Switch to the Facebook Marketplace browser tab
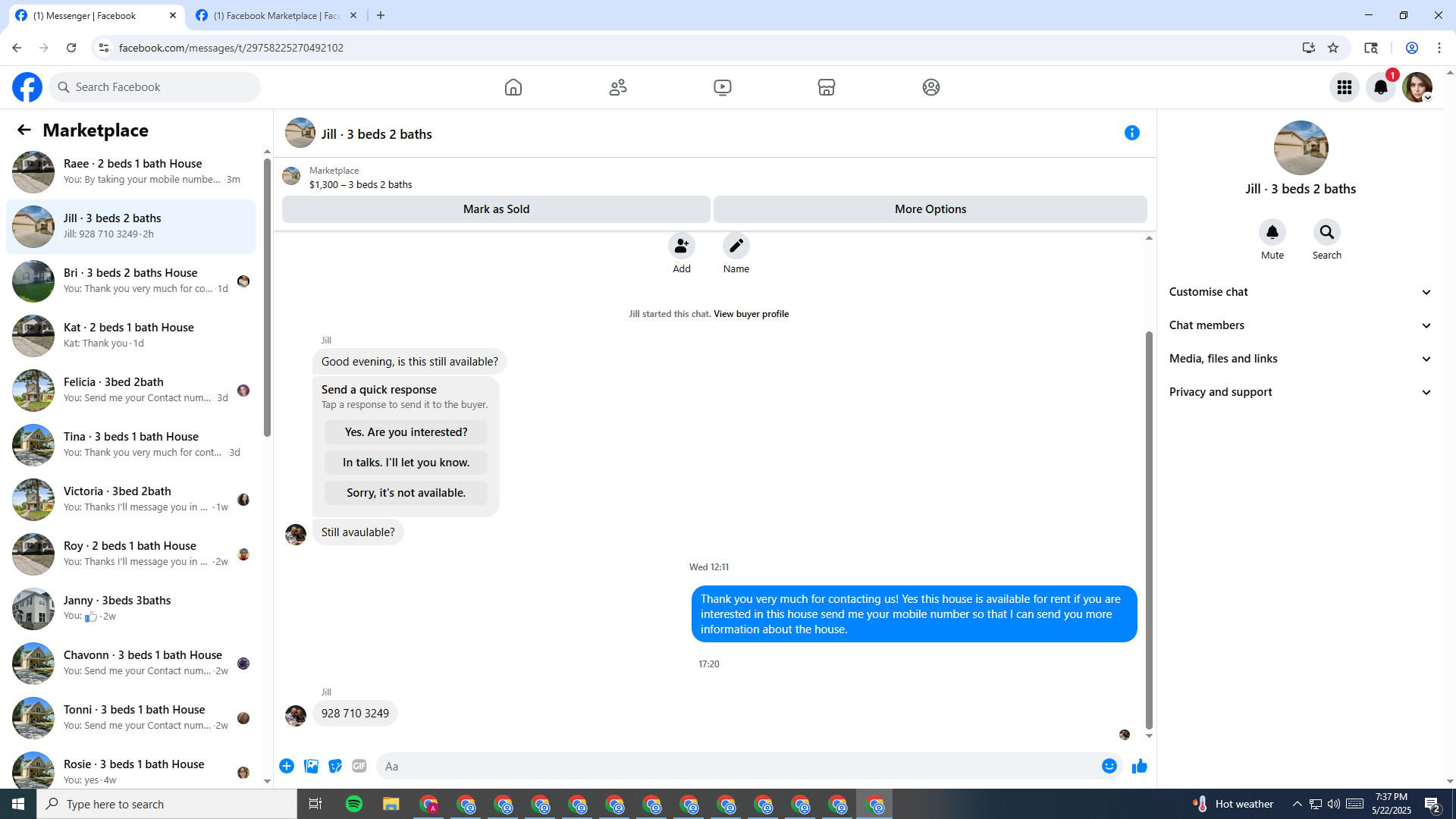 (276, 15)
